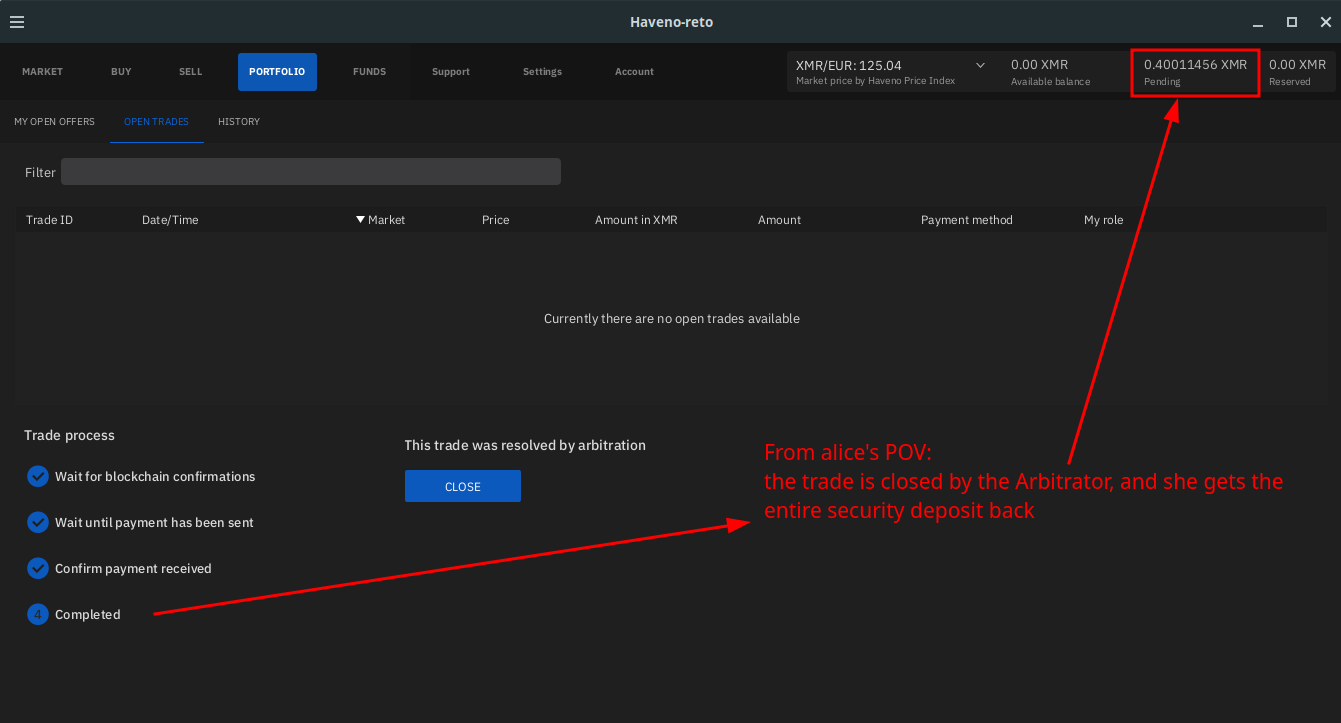Click the payment sent checkmark icon
The image size is (1341, 723).
point(38,523)
